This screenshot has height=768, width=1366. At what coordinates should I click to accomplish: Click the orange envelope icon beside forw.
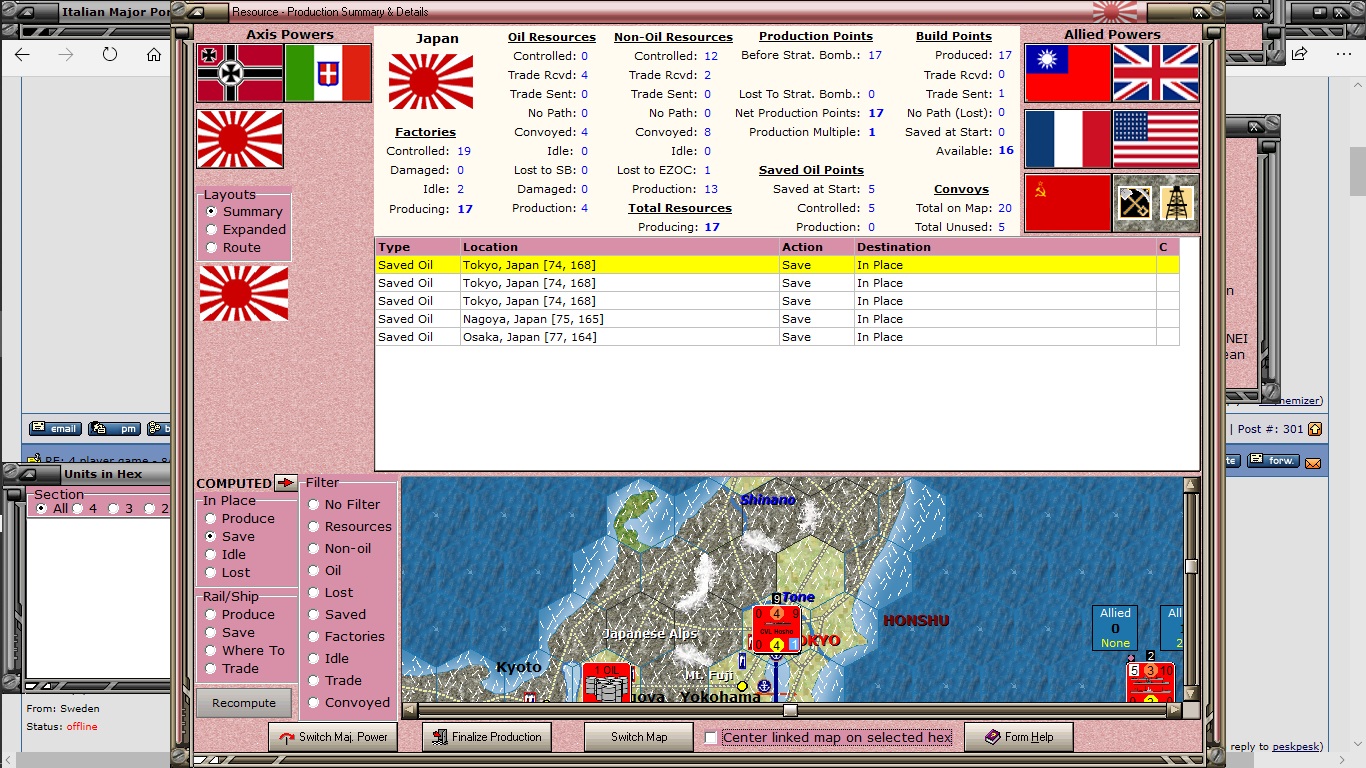[1313, 462]
